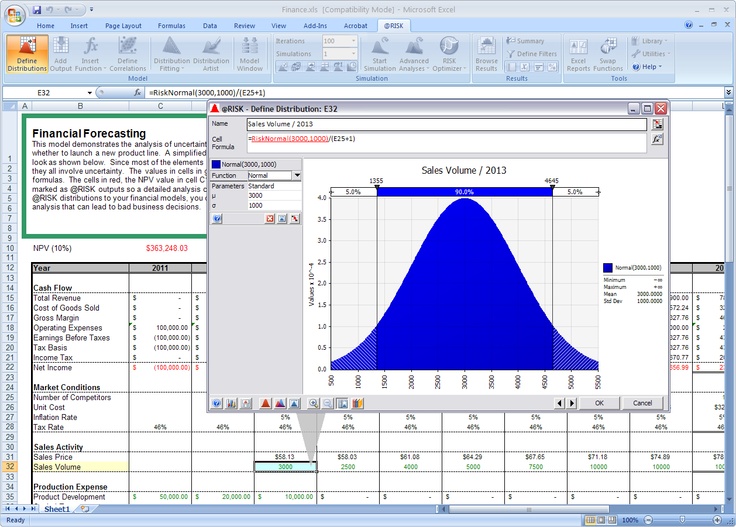Image resolution: width=736 pixels, height=527 pixels.
Task: Click the Define Filters button
Action: click(x=531, y=54)
